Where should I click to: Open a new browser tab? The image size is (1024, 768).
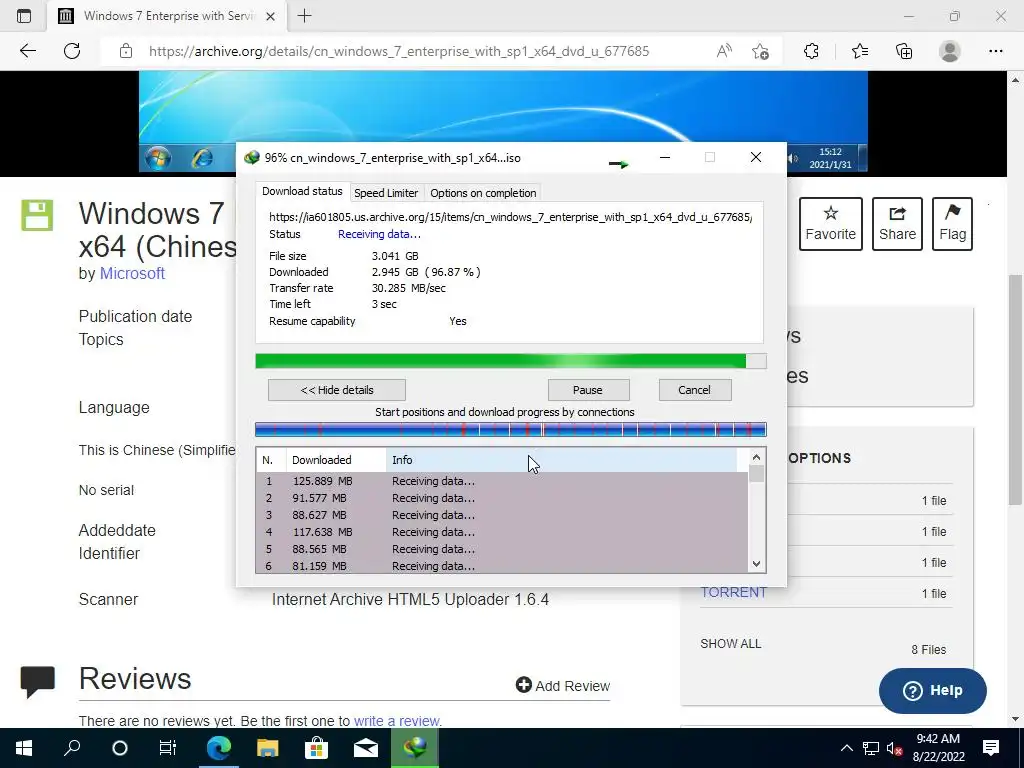304,16
